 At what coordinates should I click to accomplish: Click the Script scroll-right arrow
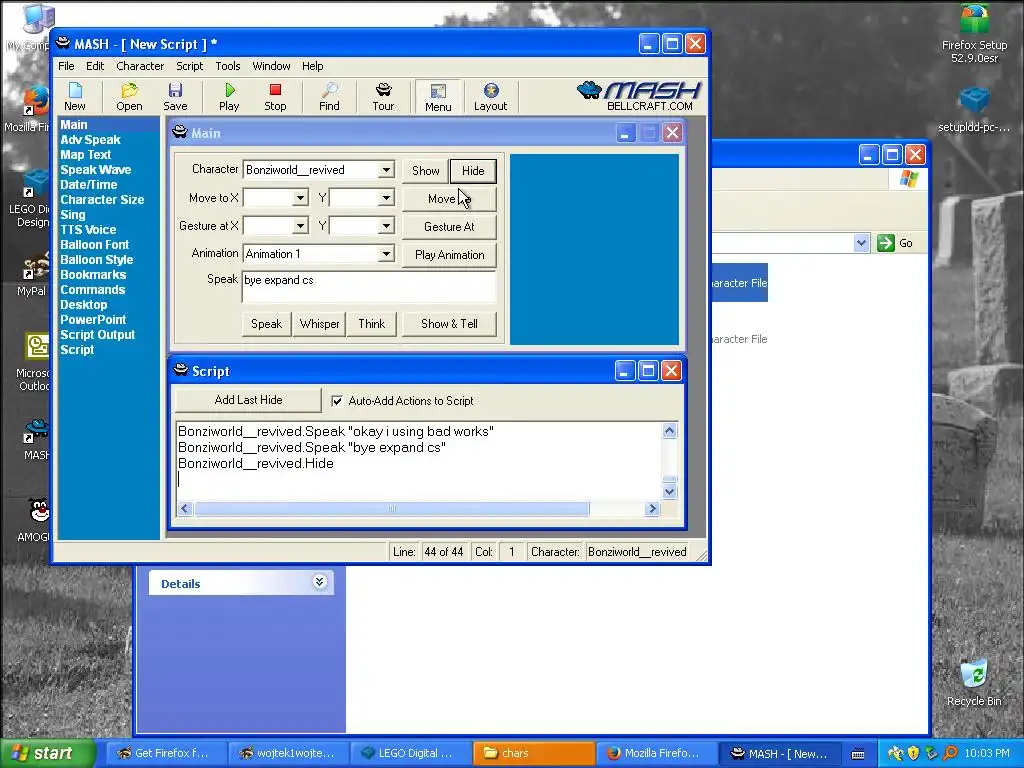coord(652,509)
